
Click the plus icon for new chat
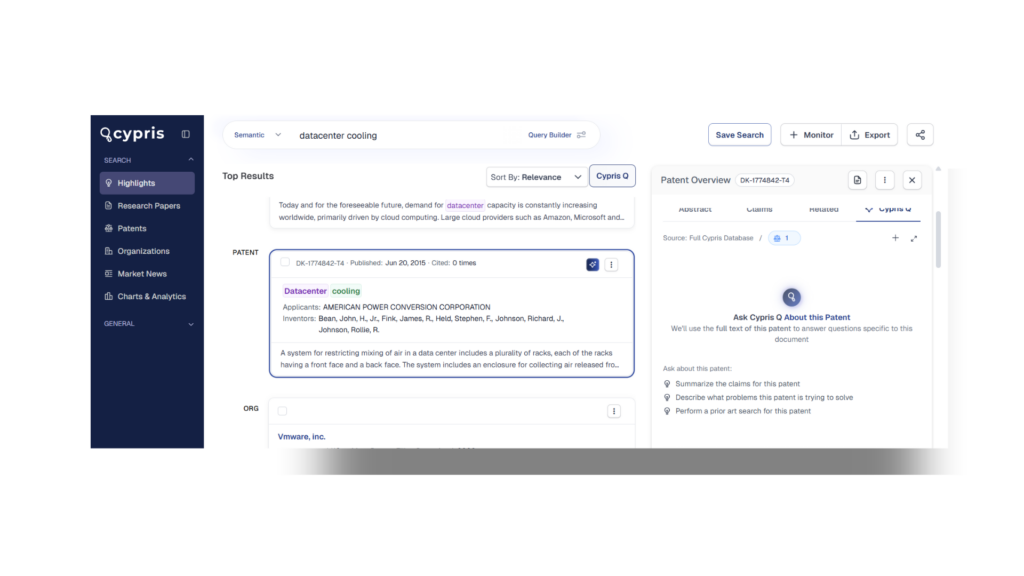click(895, 238)
